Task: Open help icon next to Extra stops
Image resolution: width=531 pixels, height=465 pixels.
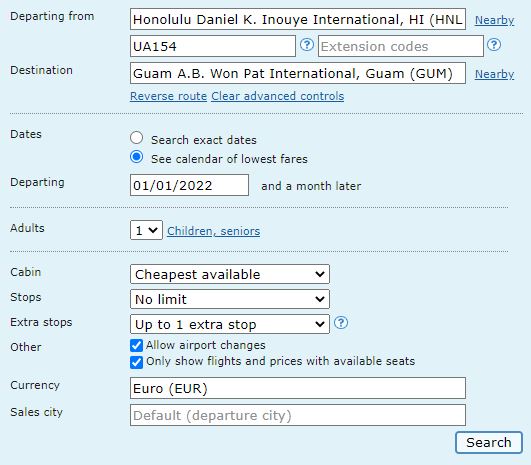Action: point(341,322)
